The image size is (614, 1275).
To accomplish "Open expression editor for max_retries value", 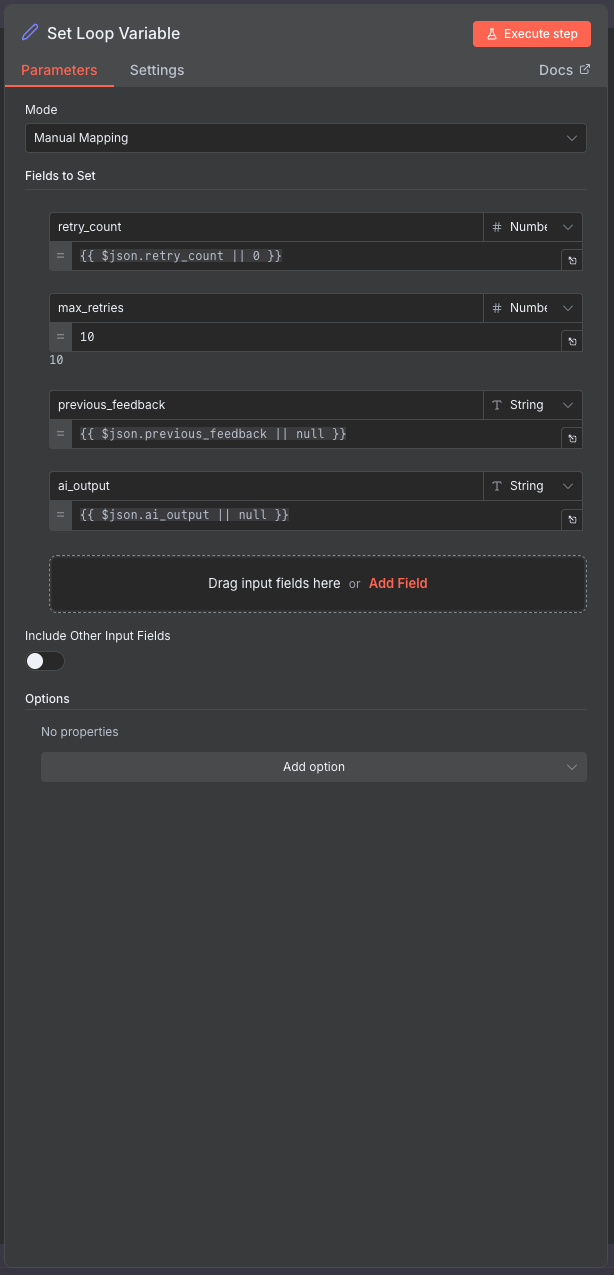I will point(572,341).
